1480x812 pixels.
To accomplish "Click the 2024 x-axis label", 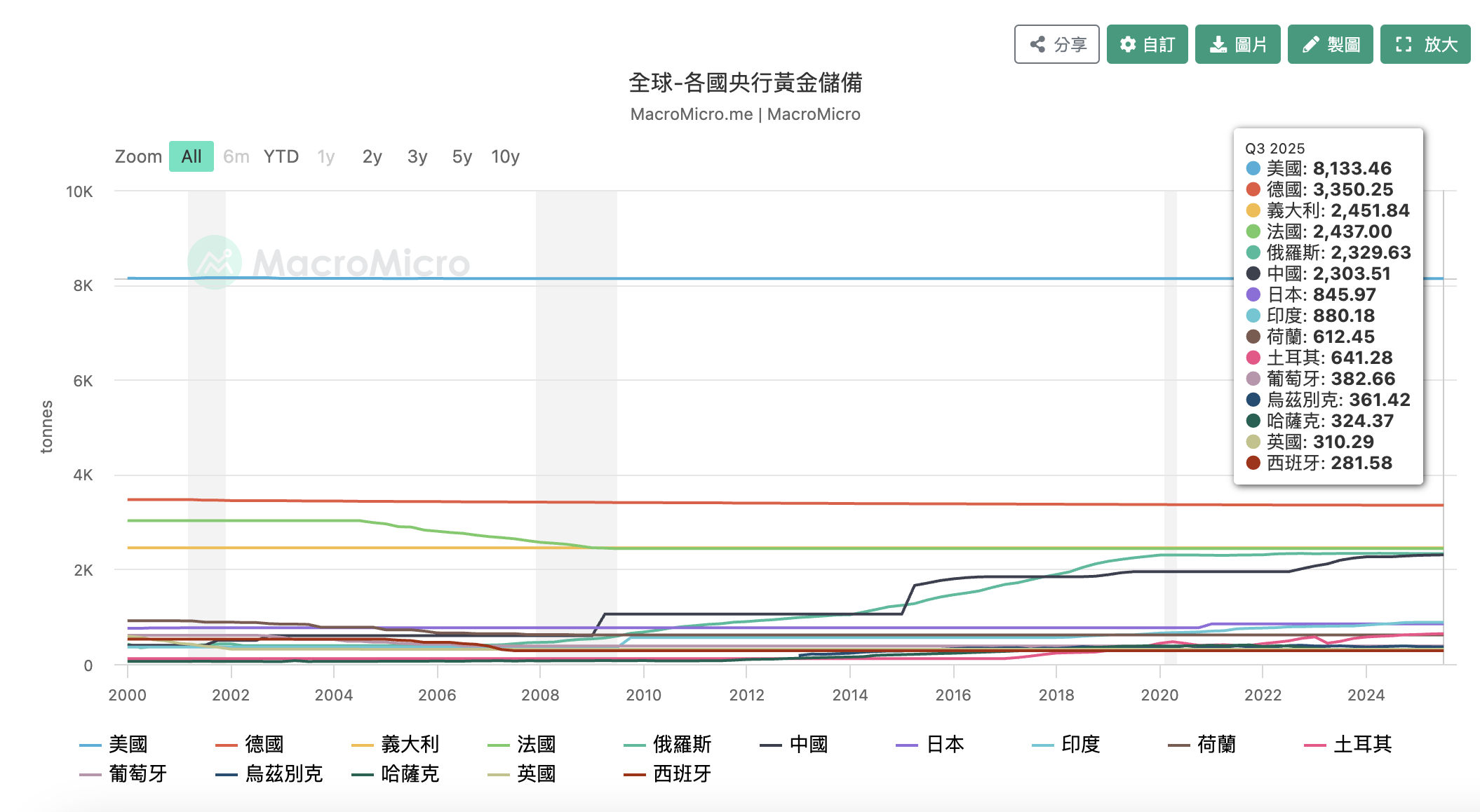I will point(1366,695).
